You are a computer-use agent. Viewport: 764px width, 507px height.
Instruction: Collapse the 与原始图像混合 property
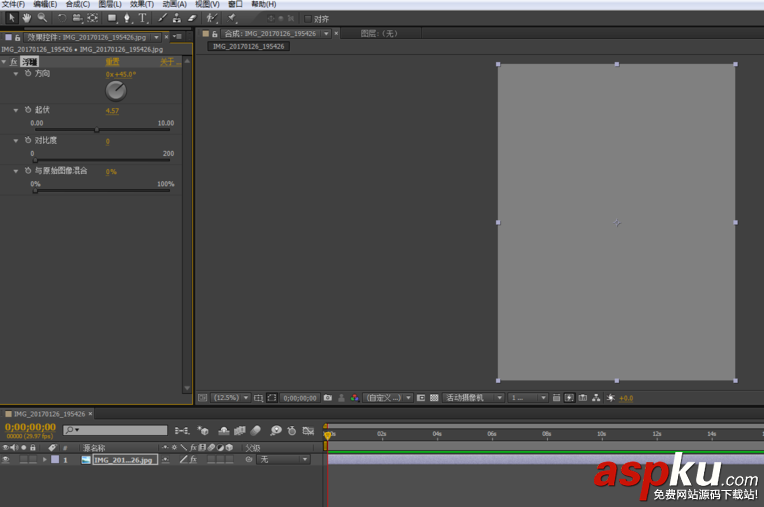coord(16,171)
